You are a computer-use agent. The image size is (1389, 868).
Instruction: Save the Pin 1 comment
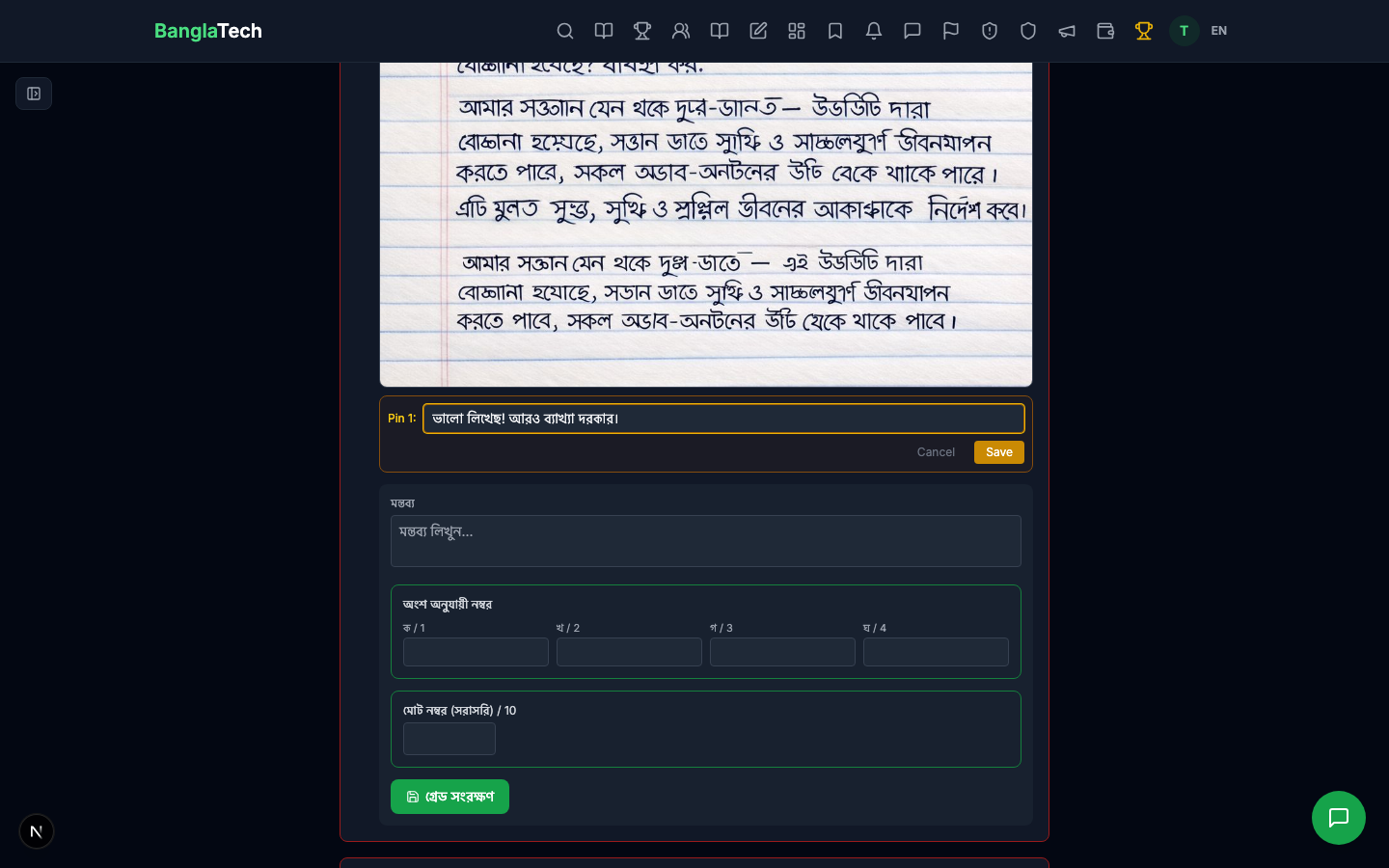tap(998, 452)
